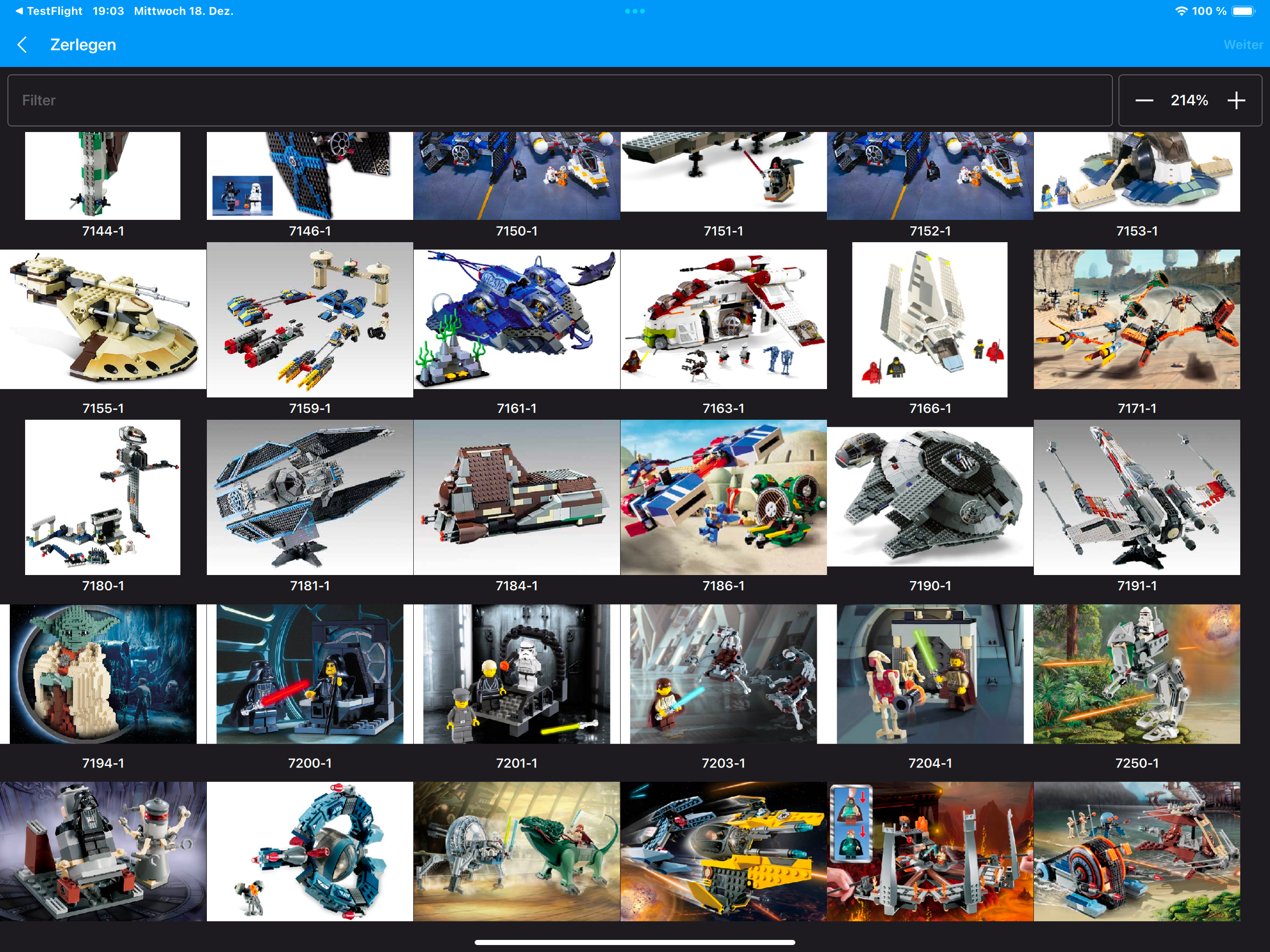1270x952 pixels.
Task: Go back using the back chevron
Action: (22, 45)
